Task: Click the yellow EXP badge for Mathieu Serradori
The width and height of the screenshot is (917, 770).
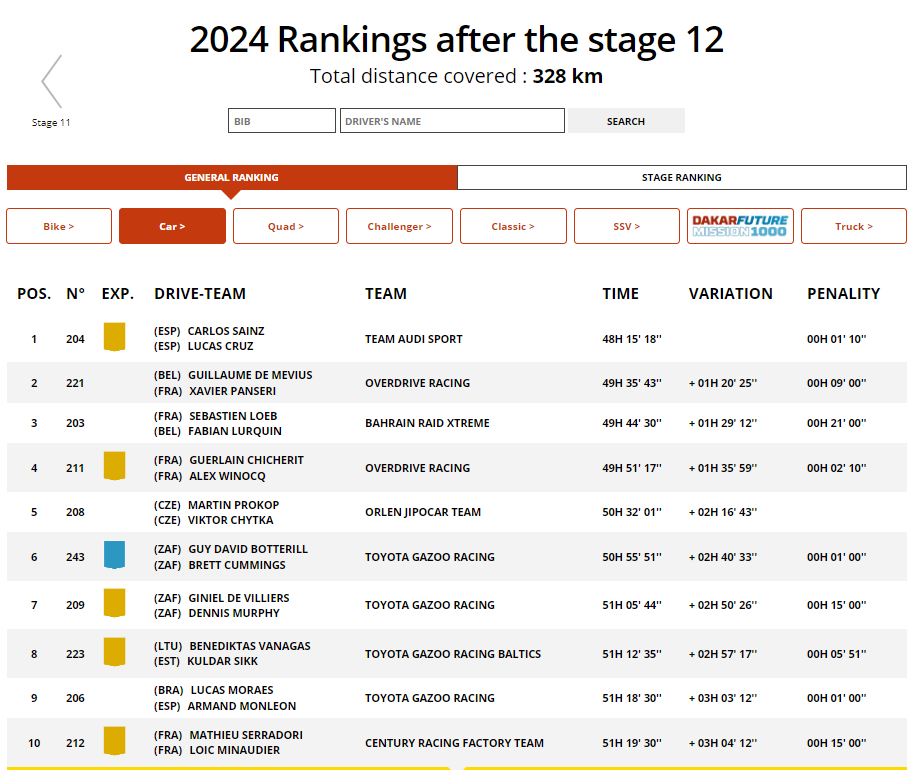Action: click(x=114, y=741)
